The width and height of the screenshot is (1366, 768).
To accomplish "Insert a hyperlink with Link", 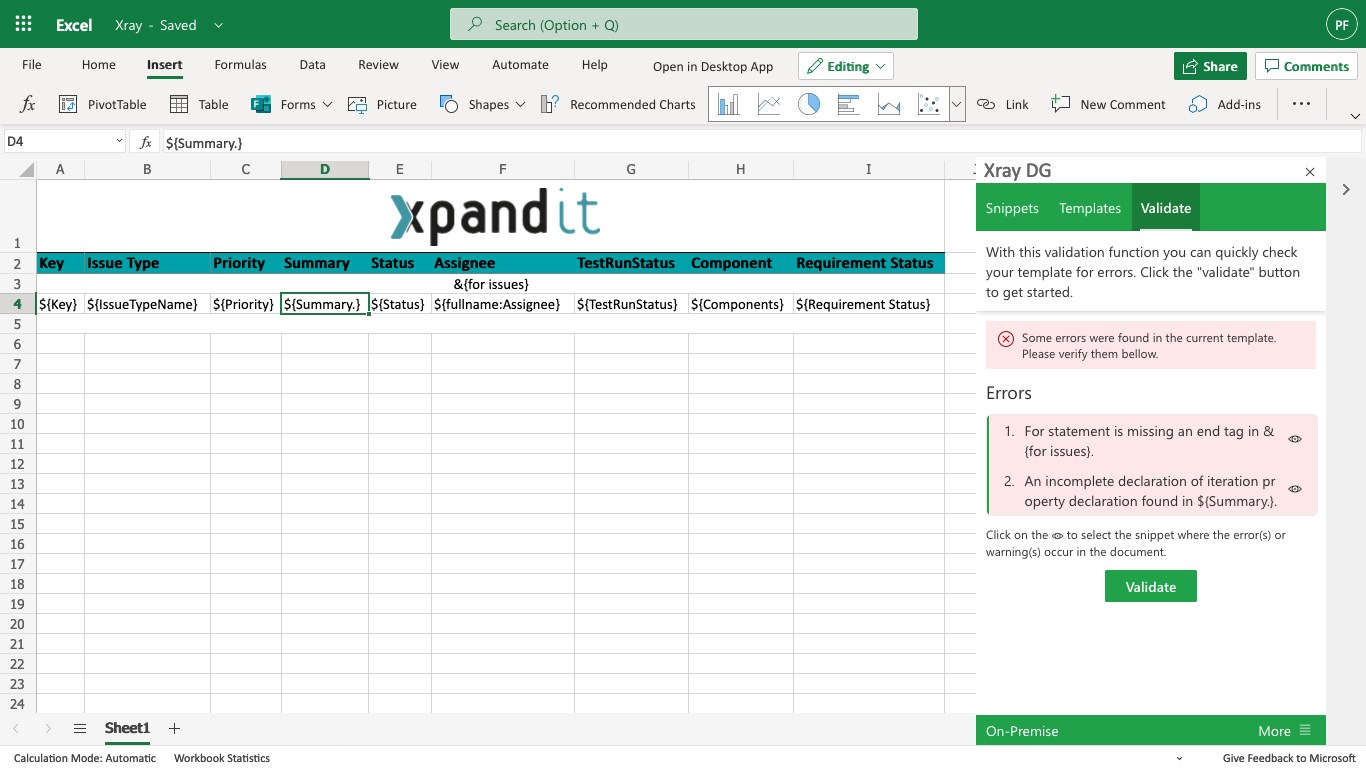I will pos(1003,104).
